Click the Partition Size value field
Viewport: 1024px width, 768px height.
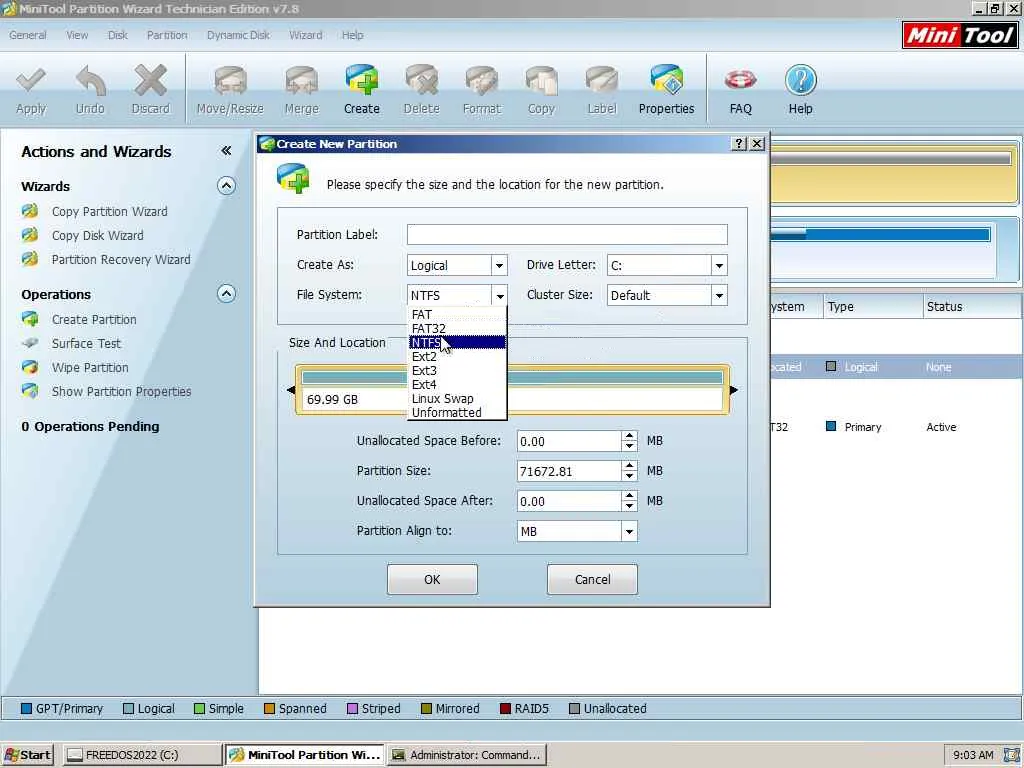coord(569,471)
